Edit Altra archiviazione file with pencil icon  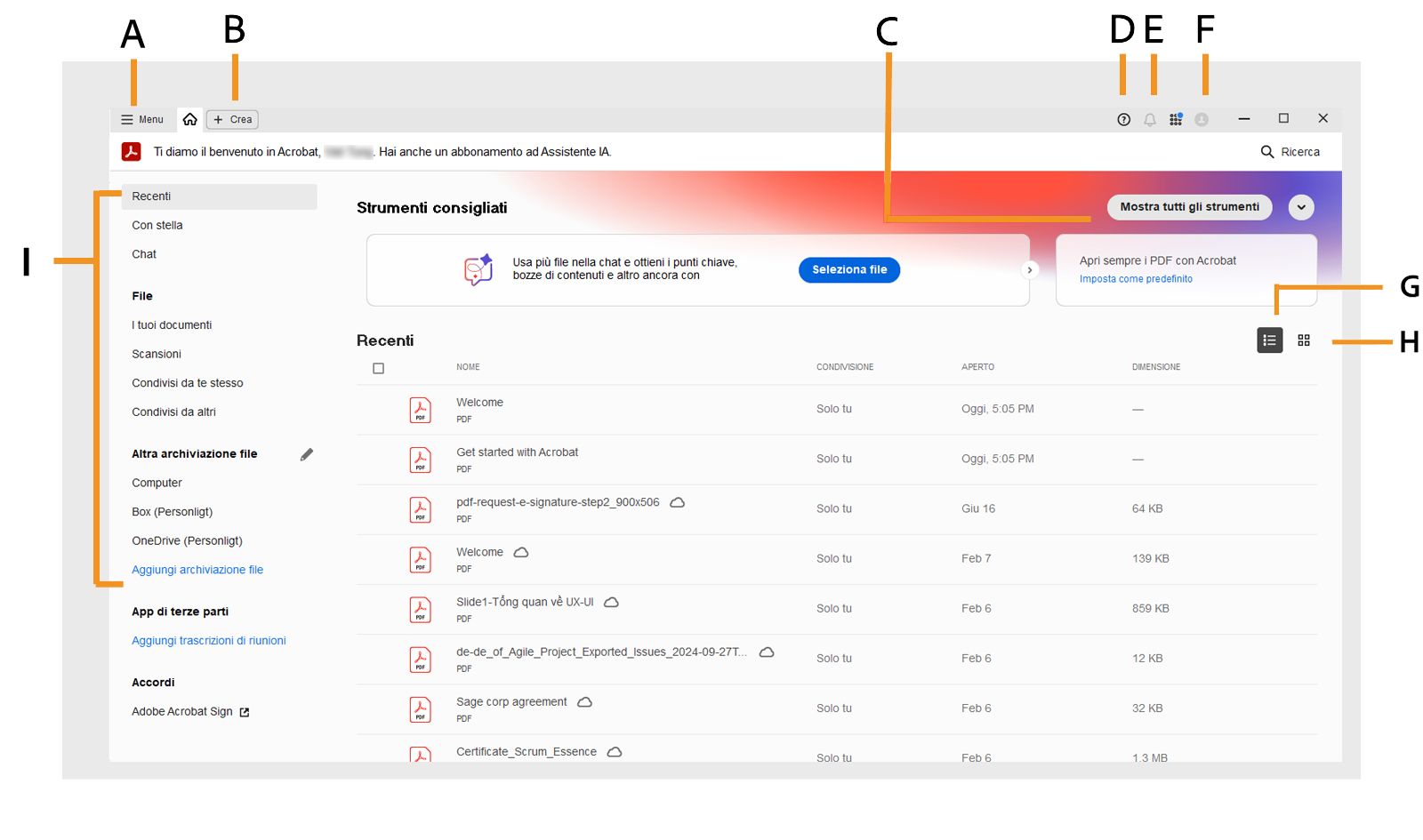point(306,453)
